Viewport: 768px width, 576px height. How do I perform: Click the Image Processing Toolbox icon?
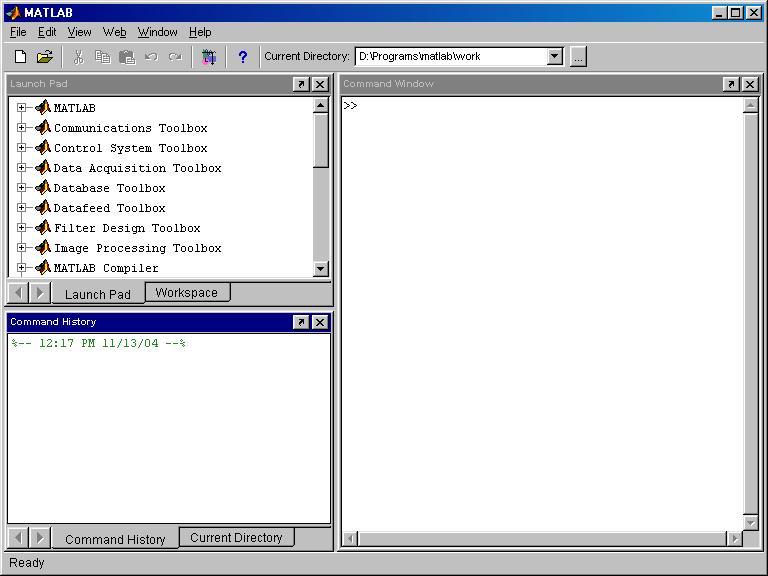point(43,247)
